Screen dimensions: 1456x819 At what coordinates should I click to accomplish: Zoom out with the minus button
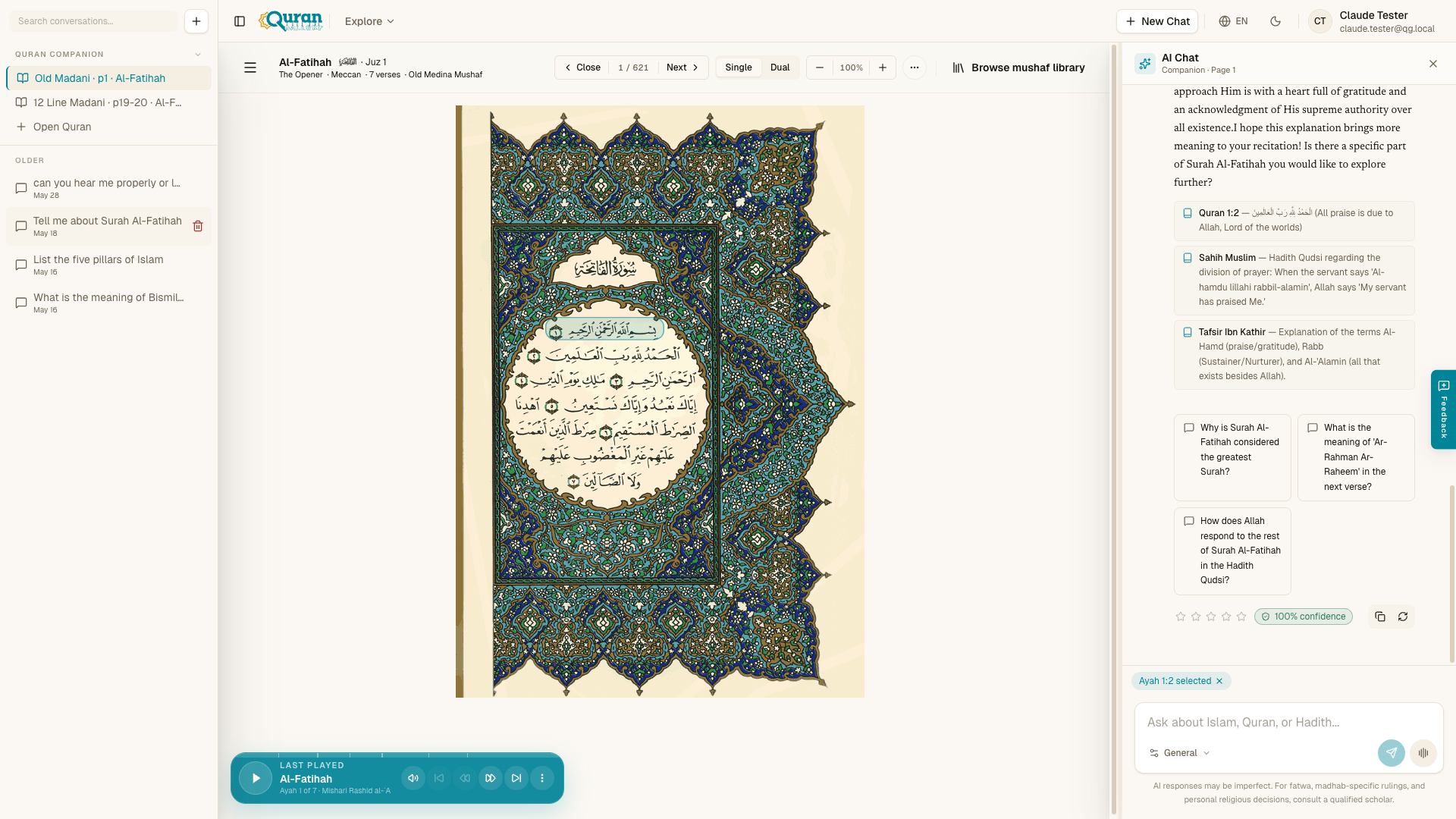pos(820,67)
